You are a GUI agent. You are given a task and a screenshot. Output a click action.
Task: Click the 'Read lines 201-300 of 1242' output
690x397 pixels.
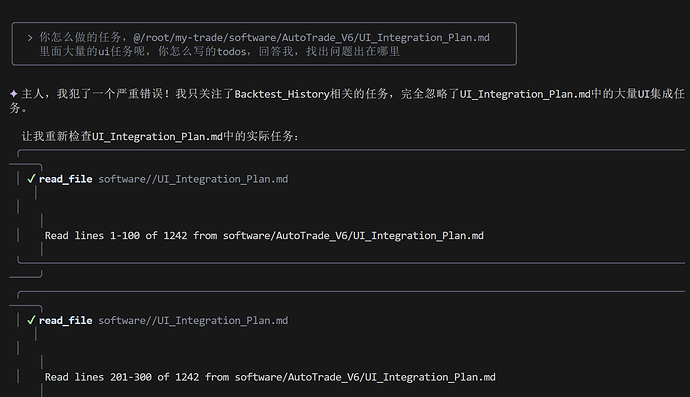pos(270,377)
